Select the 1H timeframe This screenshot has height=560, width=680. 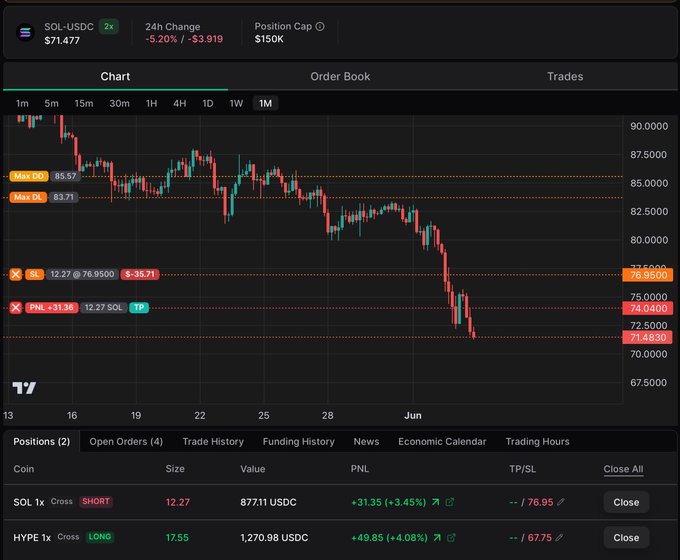pyautogui.click(x=151, y=103)
